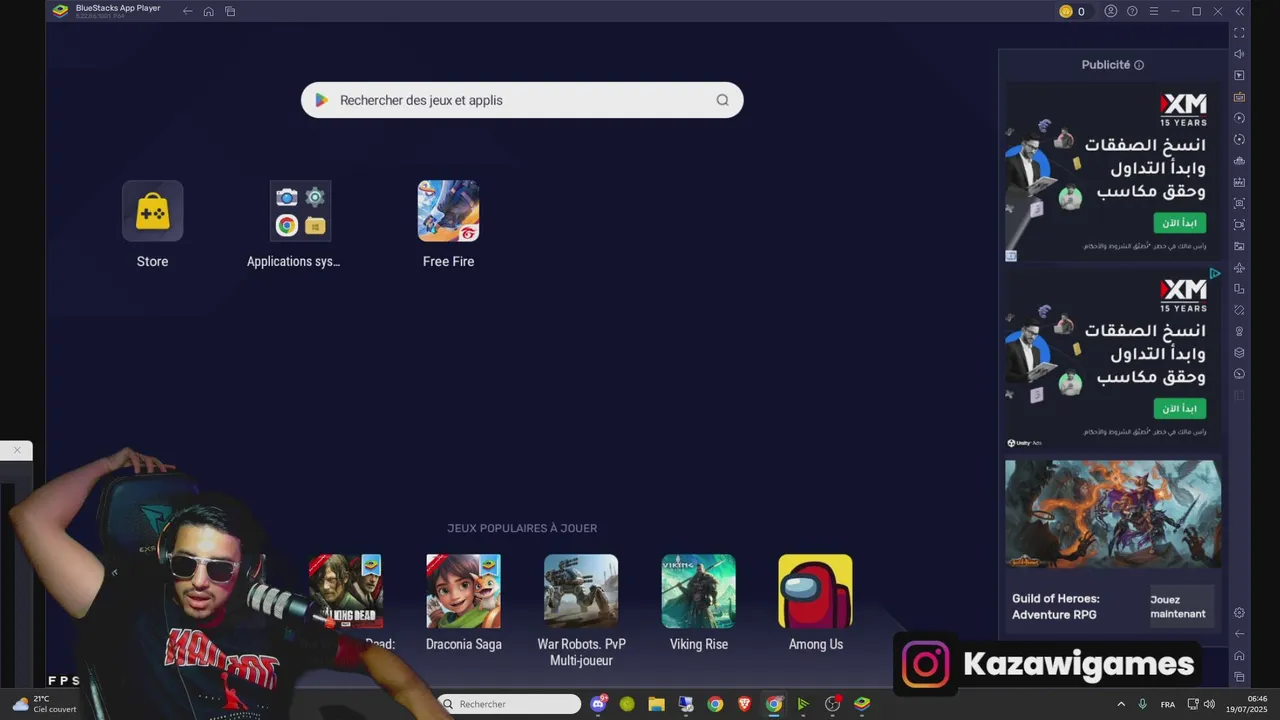The width and height of the screenshot is (1280, 720).
Task: Open weather widget showing 21°C
Action: tap(44, 704)
